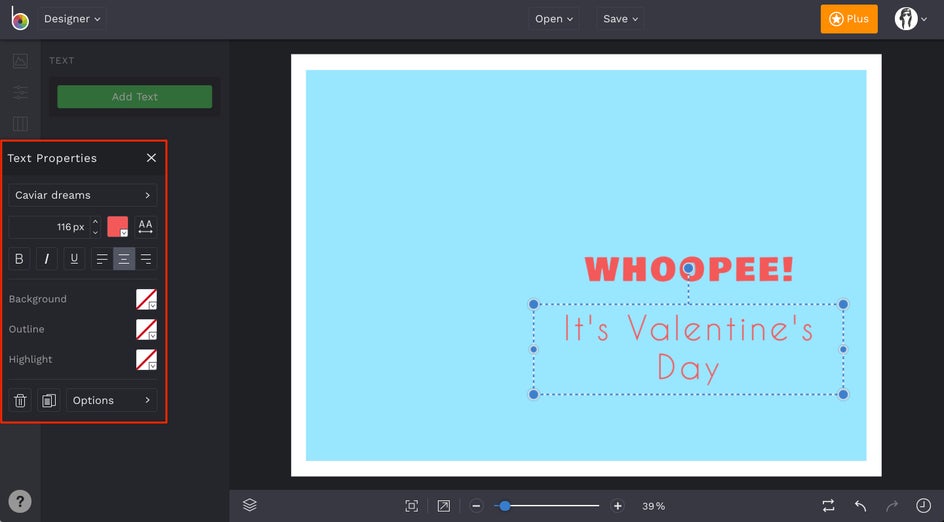This screenshot has width=944, height=522.
Task: Open the history clock icon
Action: (x=923, y=506)
